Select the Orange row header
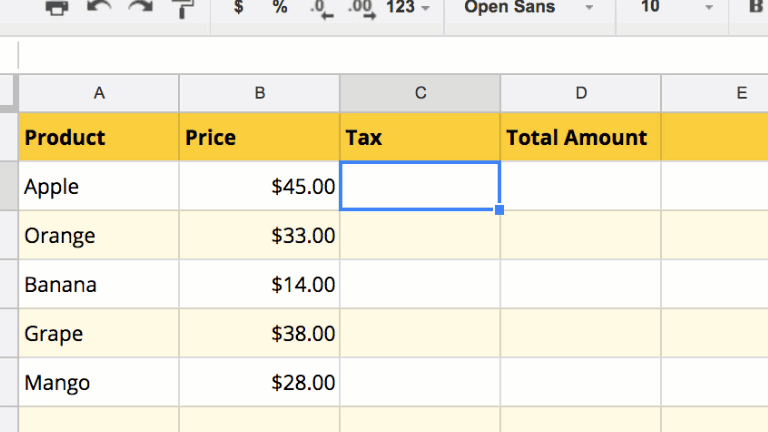Screen dimensions: 768x432 8,235
